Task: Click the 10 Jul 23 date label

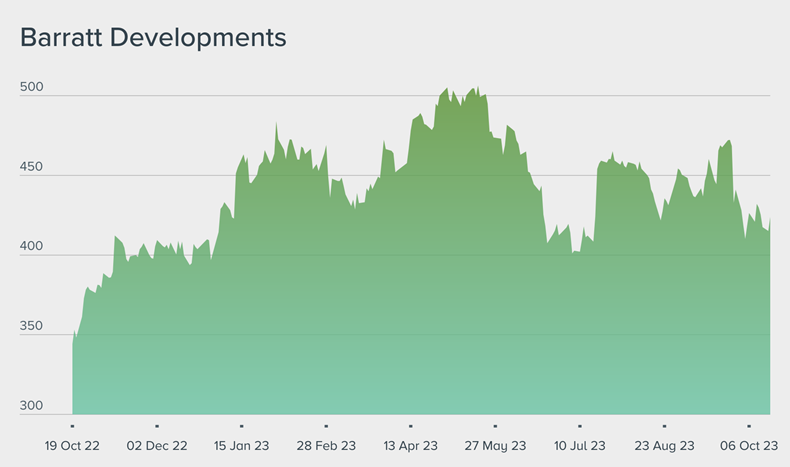Action: [x=580, y=445]
